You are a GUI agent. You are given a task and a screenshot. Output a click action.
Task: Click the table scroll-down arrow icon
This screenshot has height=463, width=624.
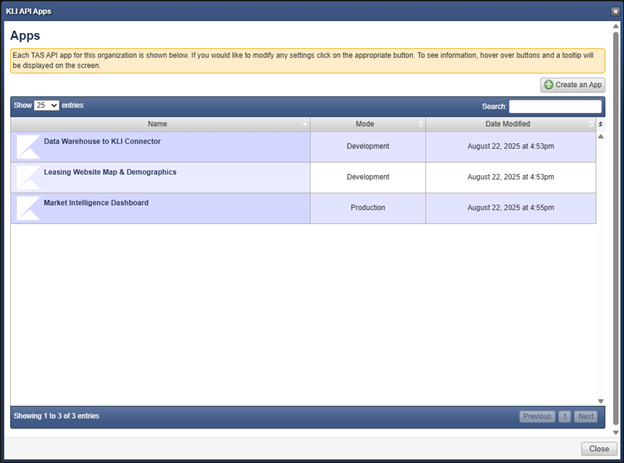(x=600, y=400)
